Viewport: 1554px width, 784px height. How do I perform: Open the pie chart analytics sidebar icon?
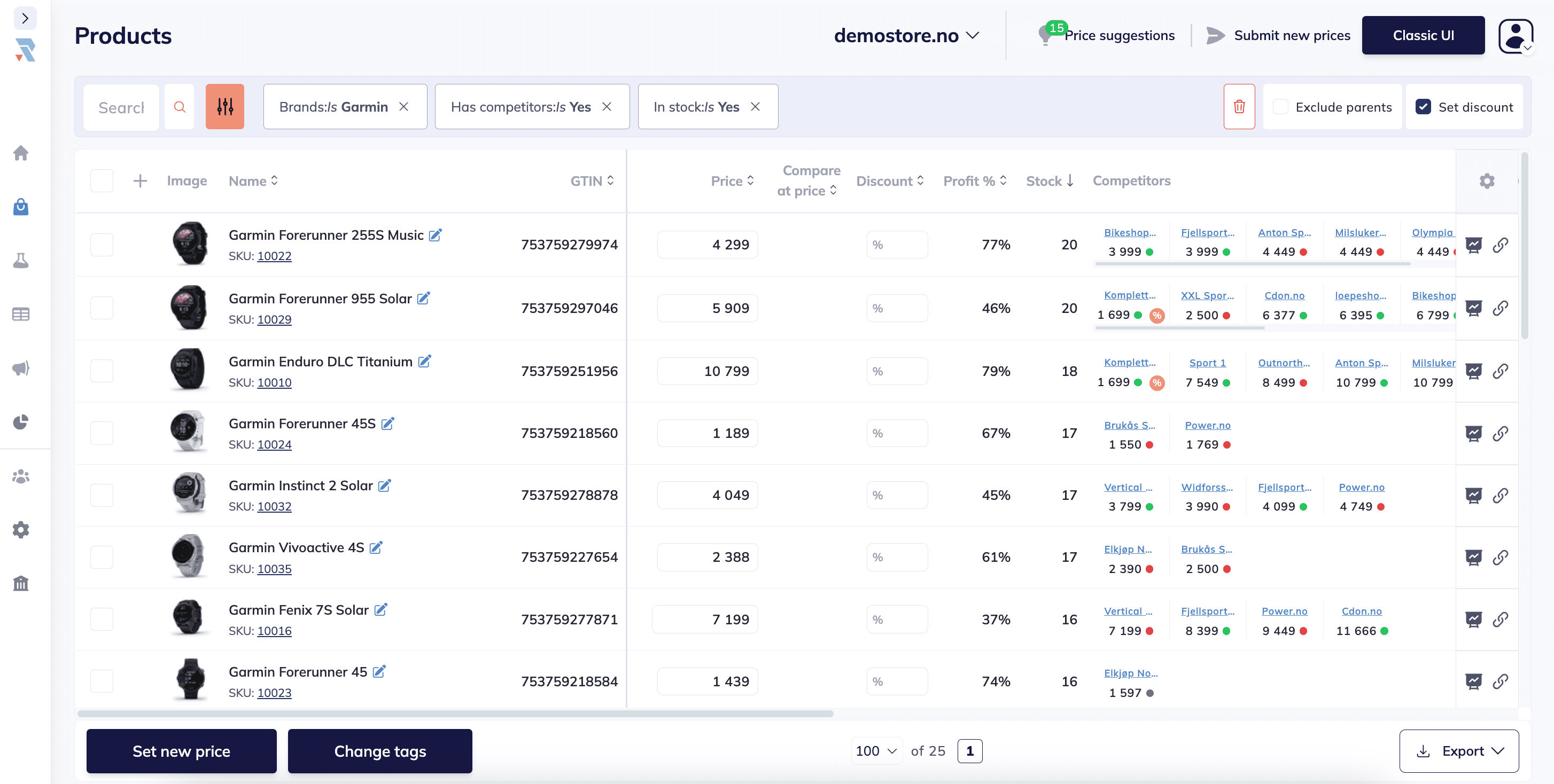pos(20,421)
